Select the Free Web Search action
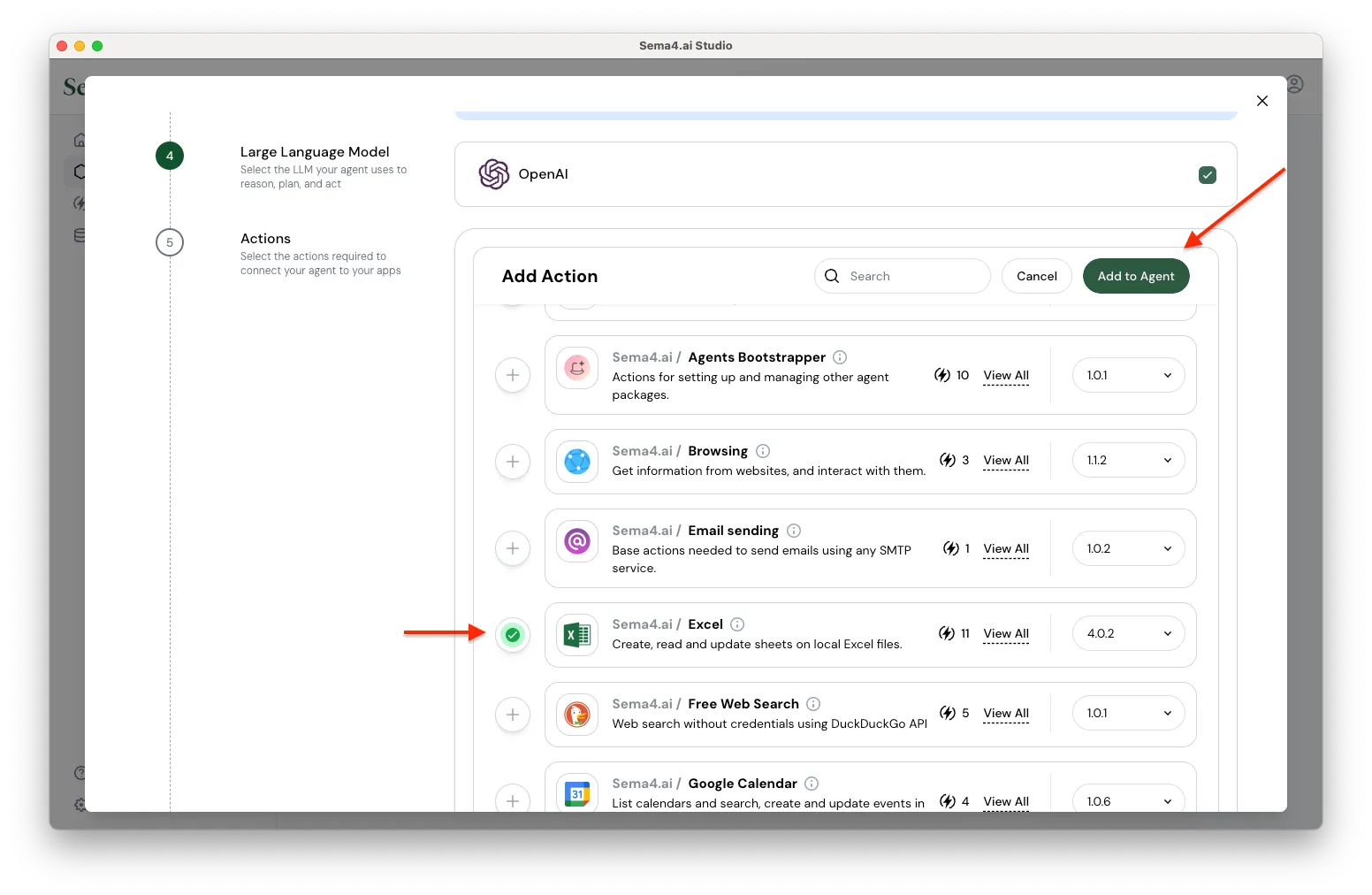Image resolution: width=1372 pixels, height=895 pixels. 513,715
